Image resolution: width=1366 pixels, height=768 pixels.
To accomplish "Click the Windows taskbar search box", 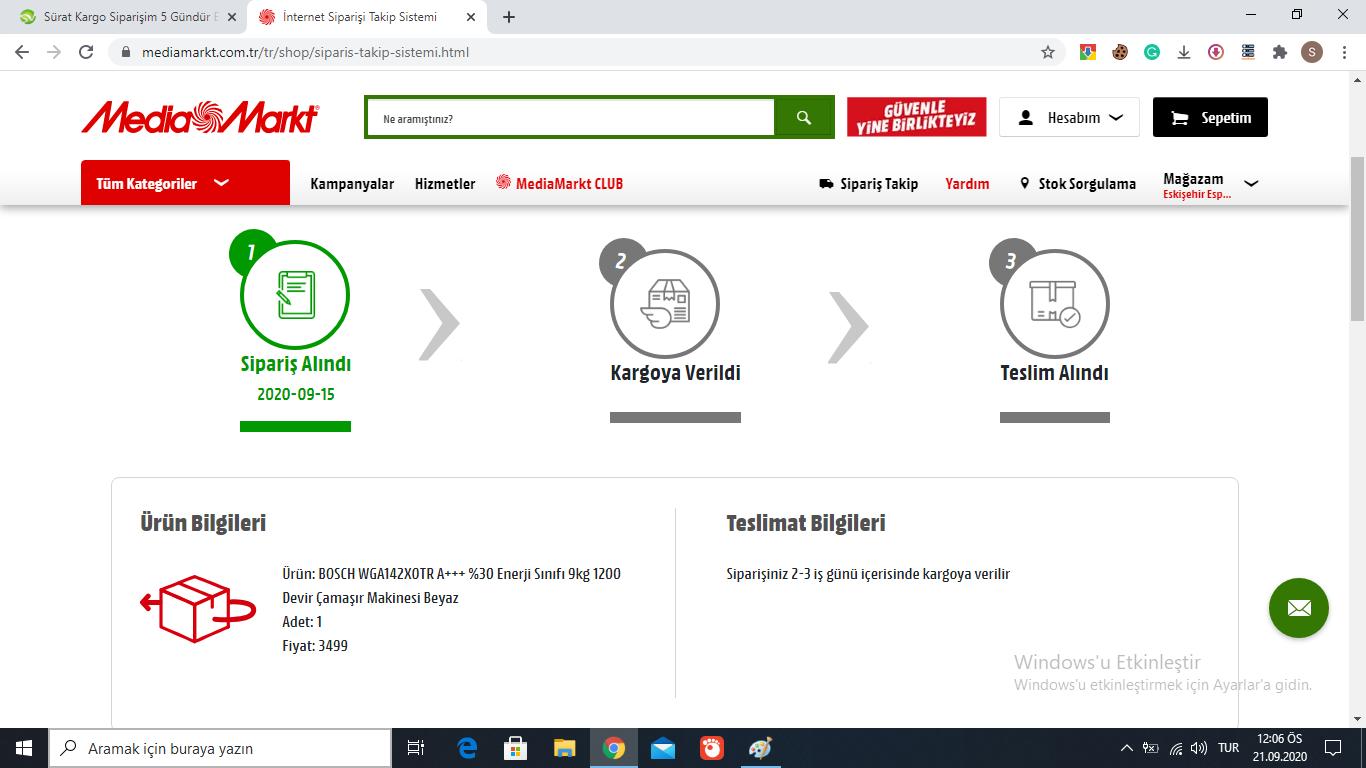I will tap(220, 748).
